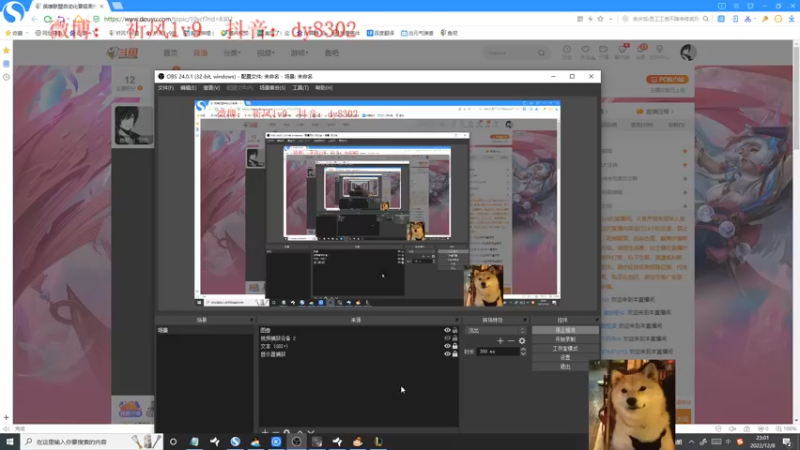The width and height of the screenshot is (800, 450).
Task: Open the scene transition type dropdown
Action: (496, 331)
